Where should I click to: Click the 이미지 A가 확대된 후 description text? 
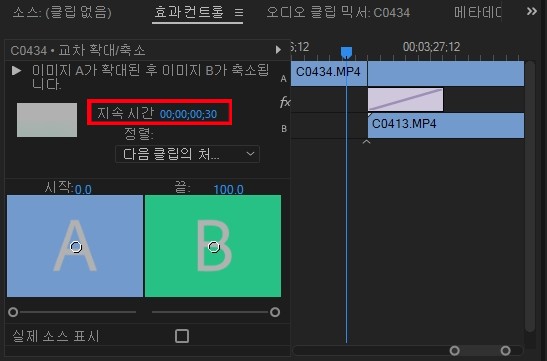pos(150,77)
